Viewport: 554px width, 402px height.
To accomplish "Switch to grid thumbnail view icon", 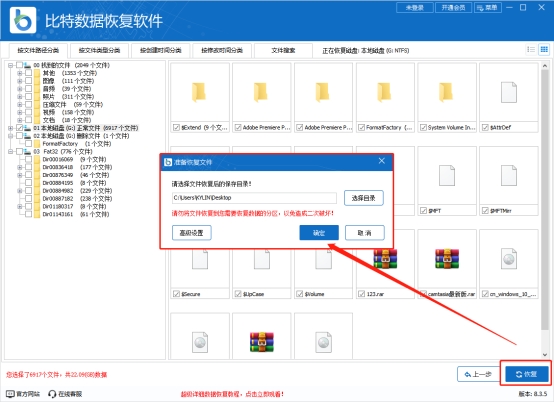I will (x=544, y=50).
